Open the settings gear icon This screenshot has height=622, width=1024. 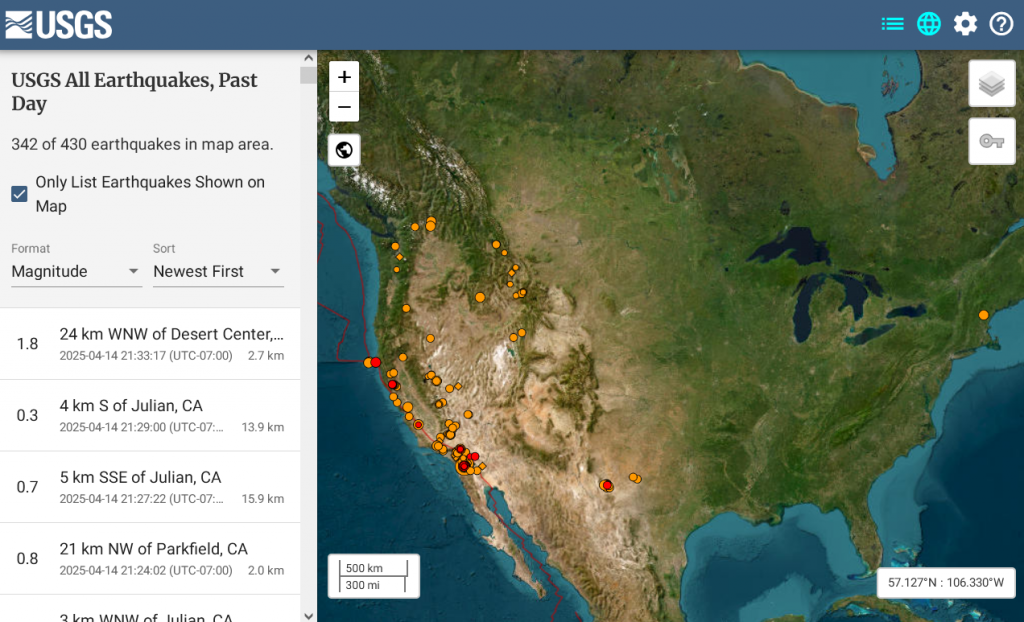[x=965, y=24]
